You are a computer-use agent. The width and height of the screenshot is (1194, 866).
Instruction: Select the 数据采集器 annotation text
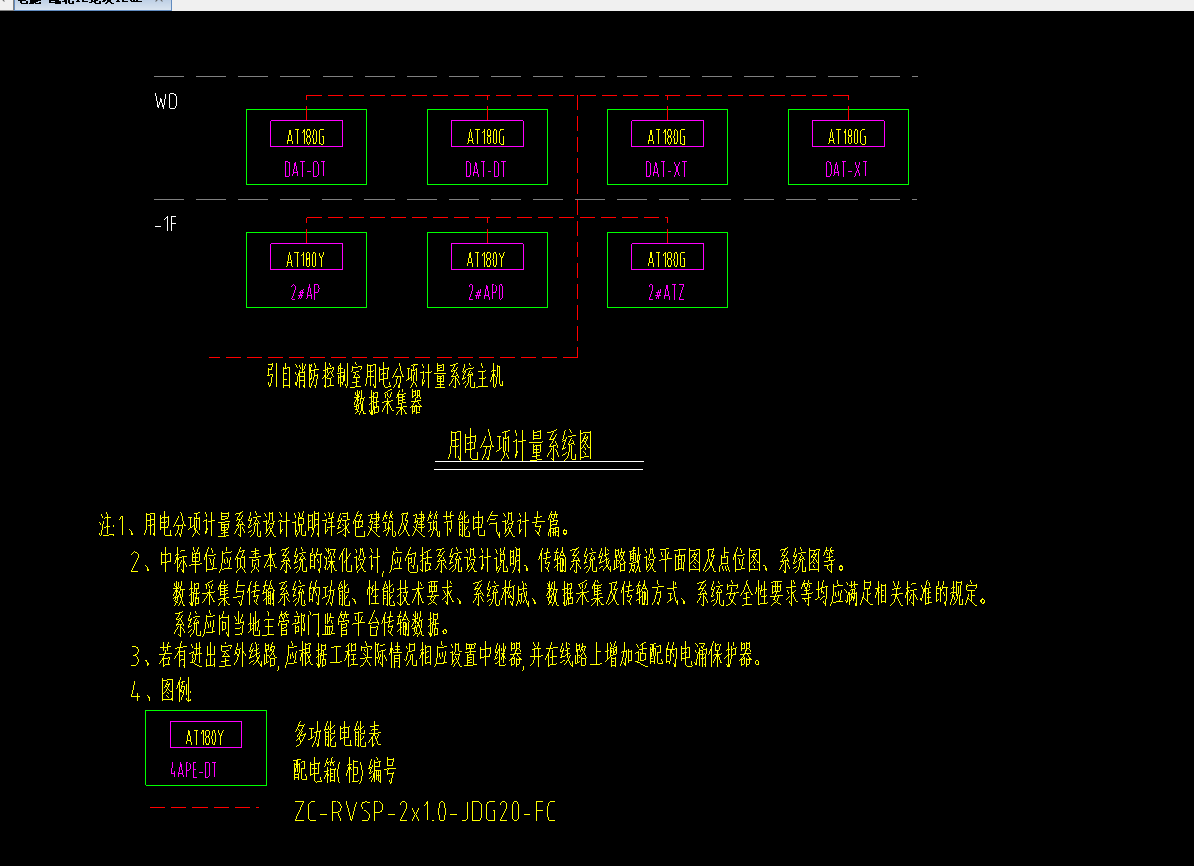tap(388, 402)
